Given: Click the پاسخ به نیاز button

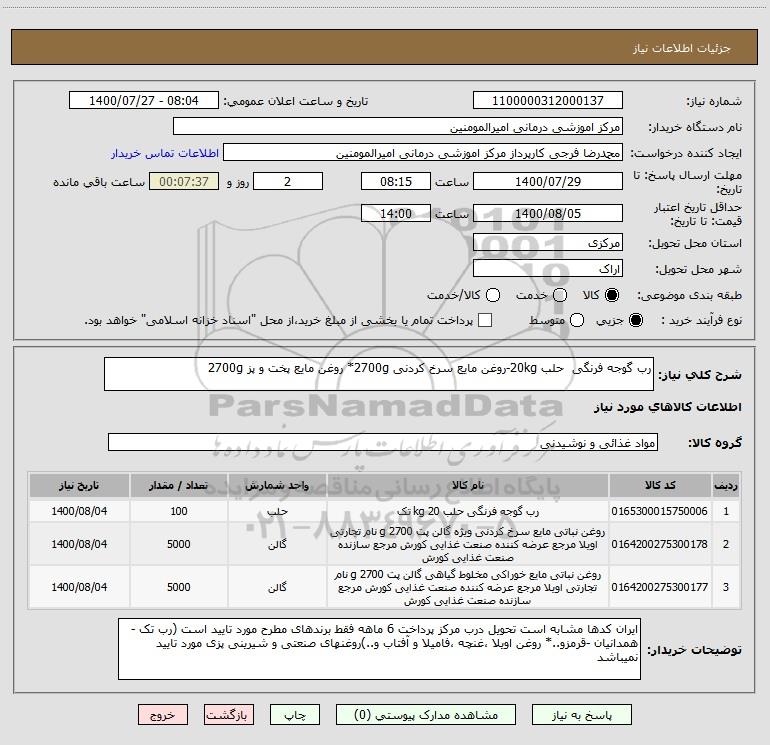Looking at the screenshot, I should (582, 715).
